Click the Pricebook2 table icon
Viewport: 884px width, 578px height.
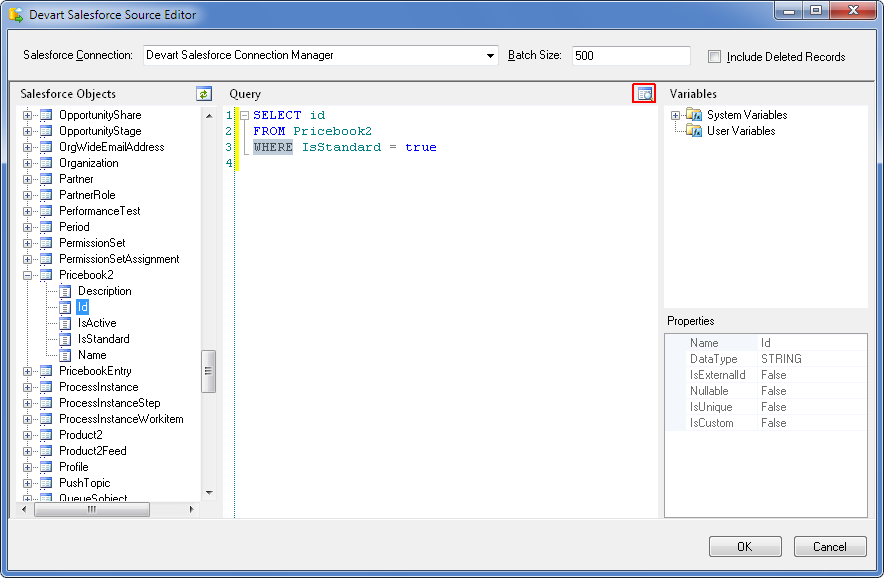point(46,275)
